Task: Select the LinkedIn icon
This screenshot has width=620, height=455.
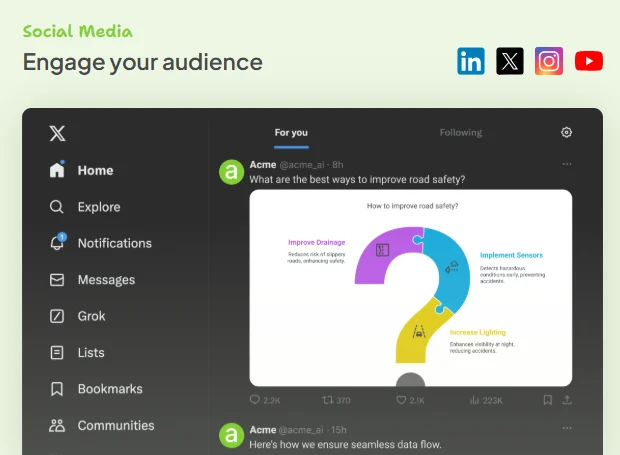Action: pos(471,61)
